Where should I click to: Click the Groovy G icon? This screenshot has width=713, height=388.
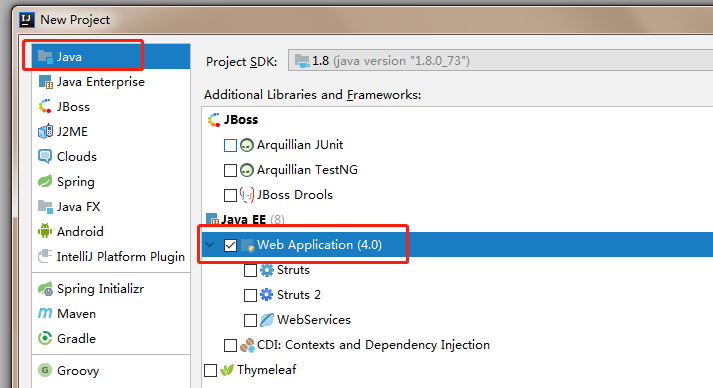coord(45,370)
